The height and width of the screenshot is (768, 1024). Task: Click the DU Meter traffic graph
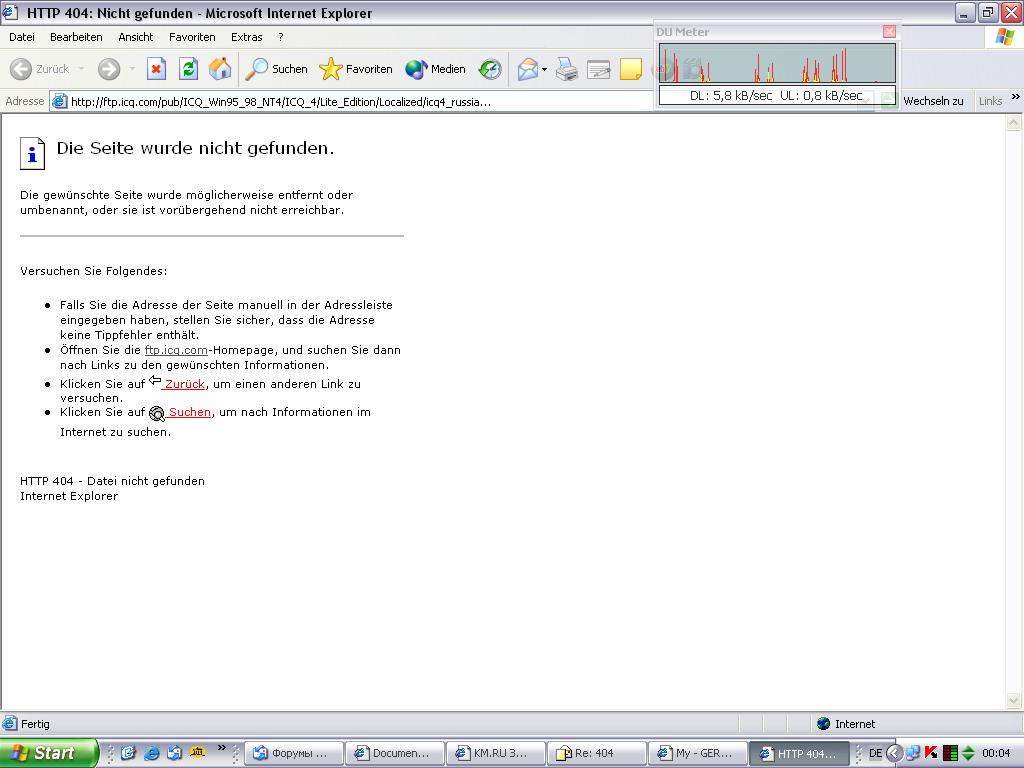pos(777,63)
